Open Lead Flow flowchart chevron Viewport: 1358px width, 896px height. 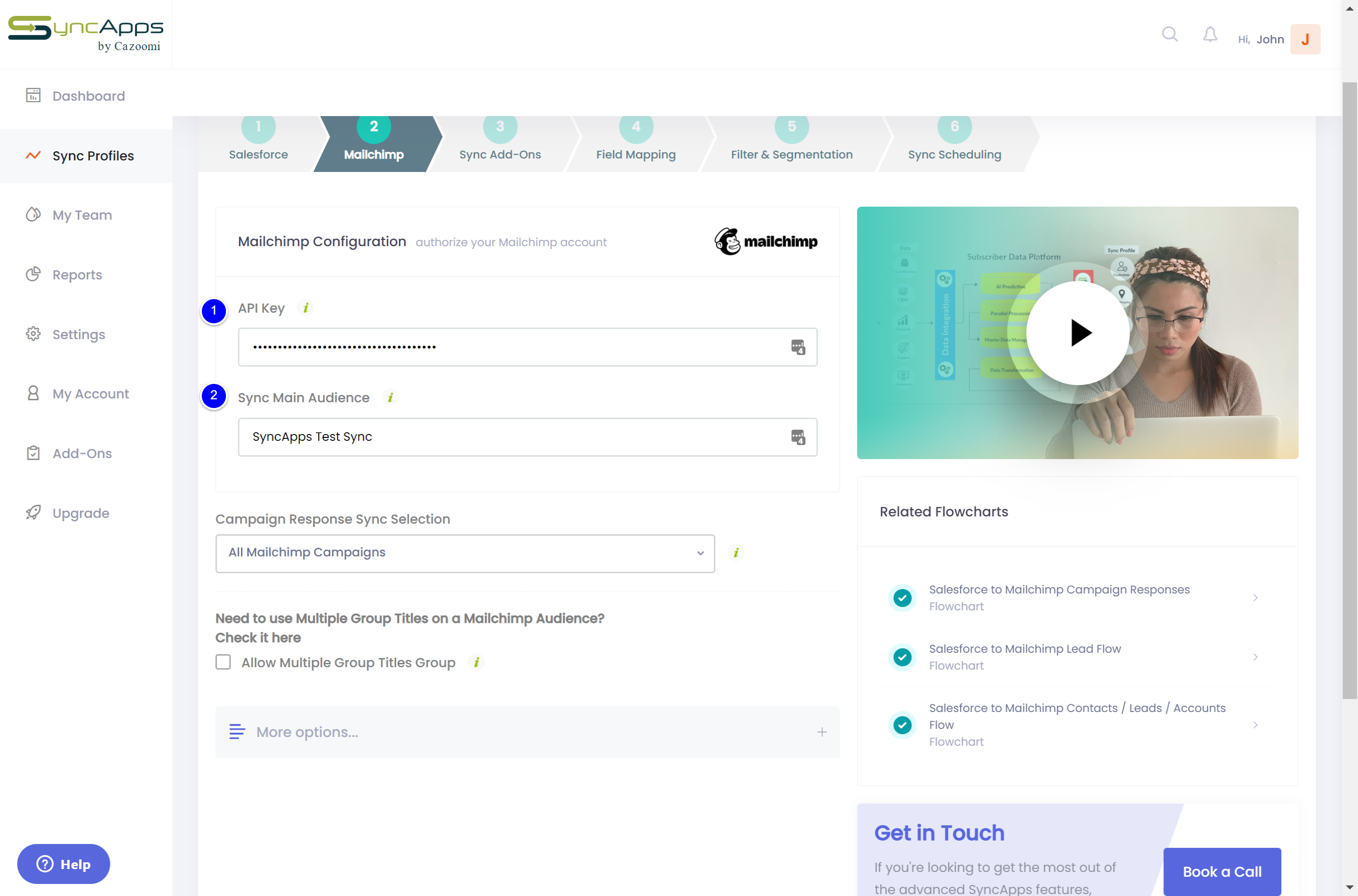pos(1255,657)
